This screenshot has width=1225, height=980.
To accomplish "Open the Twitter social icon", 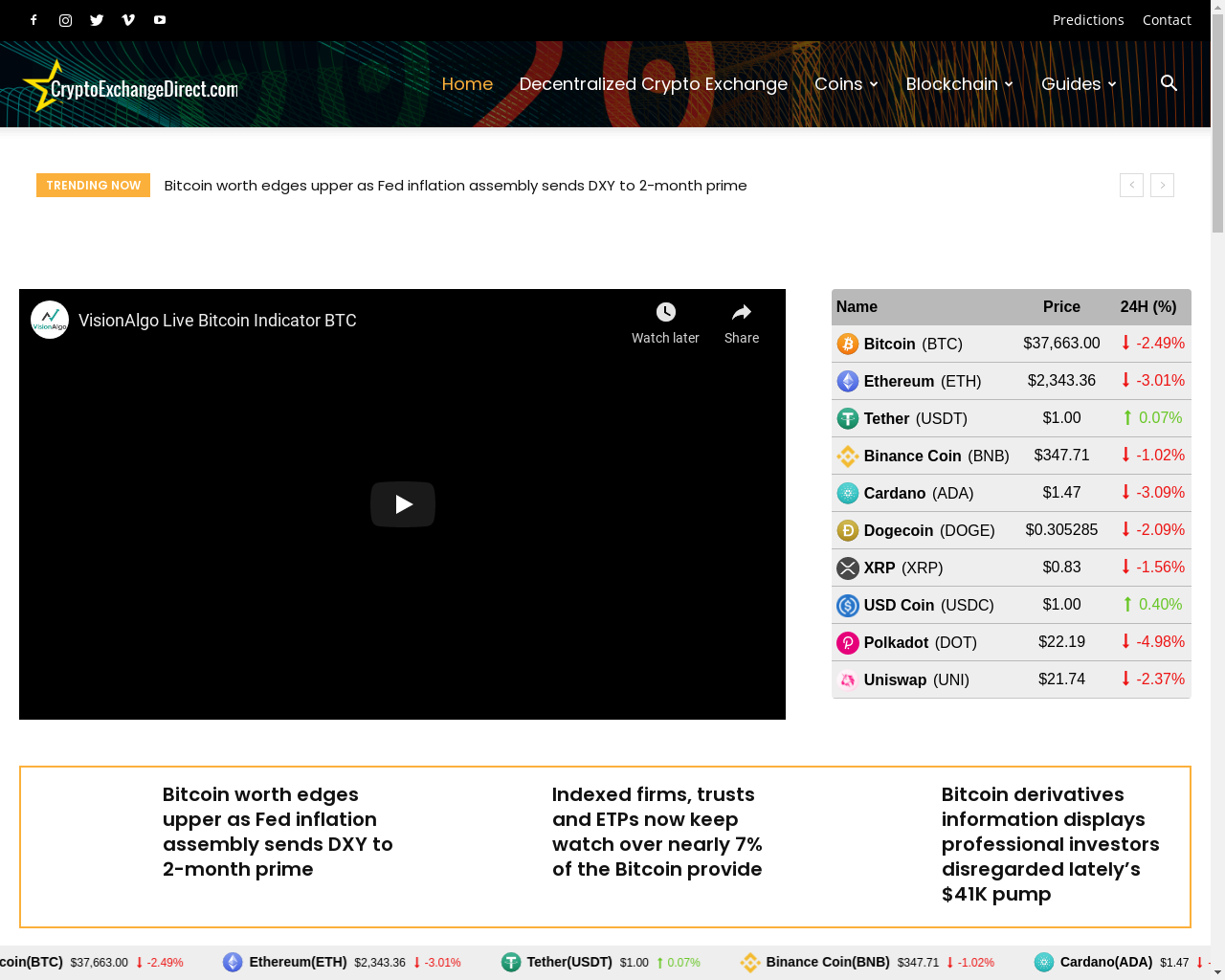I will 97,20.
